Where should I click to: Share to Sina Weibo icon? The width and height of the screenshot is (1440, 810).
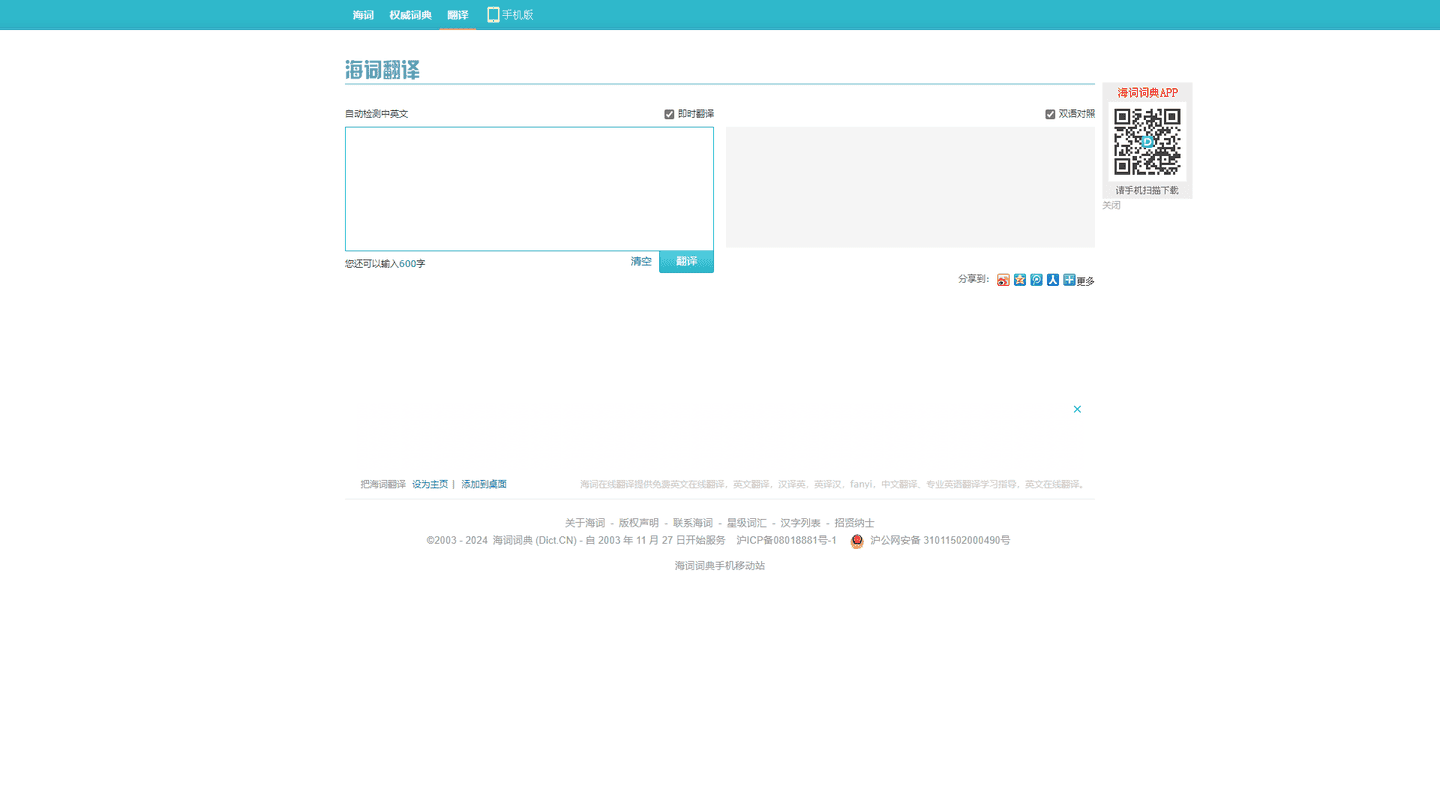pyautogui.click(x=1003, y=280)
